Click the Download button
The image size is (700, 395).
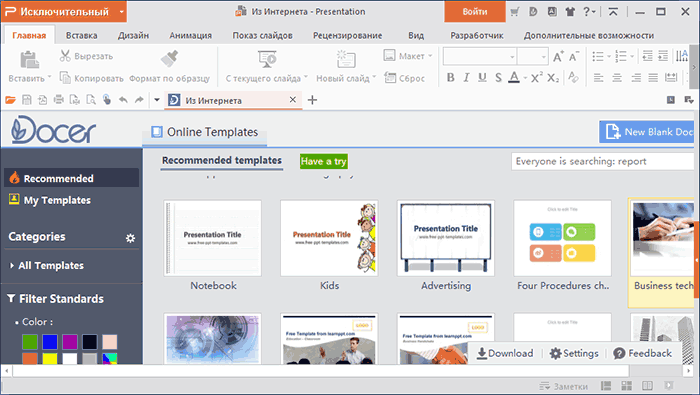(x=505, y=353)
